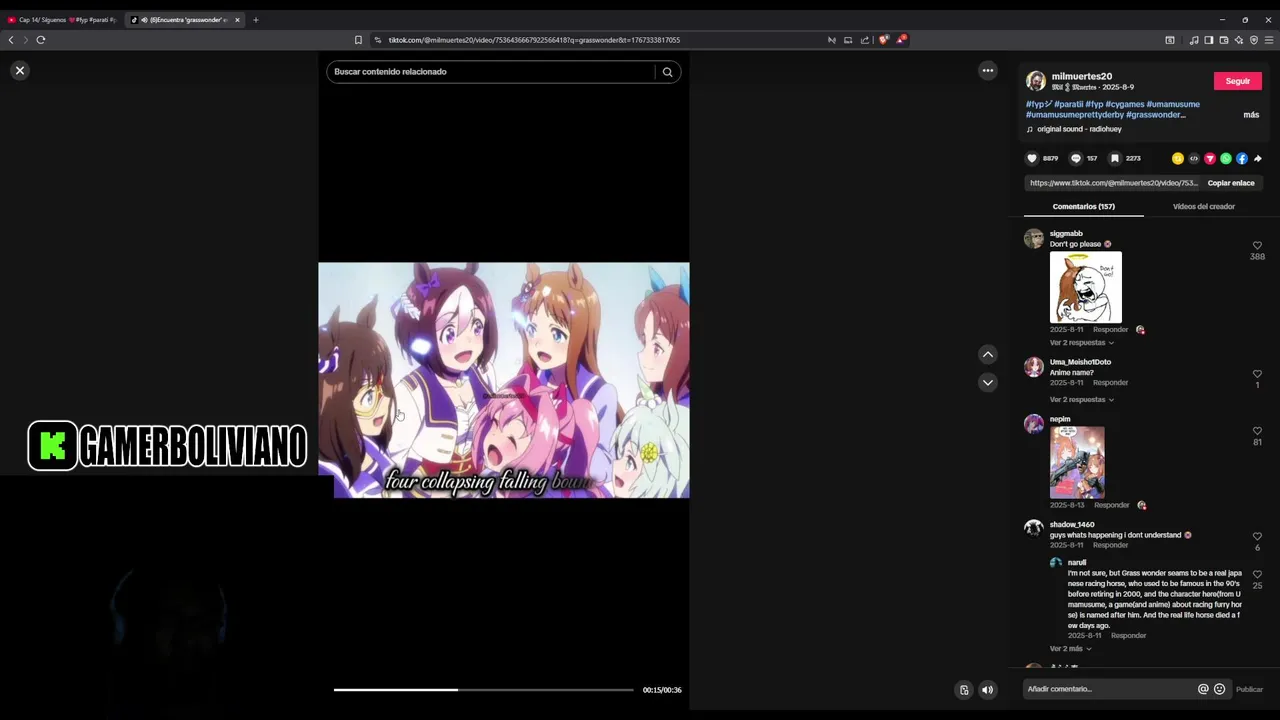Close the TikTok browser tab

(x=237, y=20)
